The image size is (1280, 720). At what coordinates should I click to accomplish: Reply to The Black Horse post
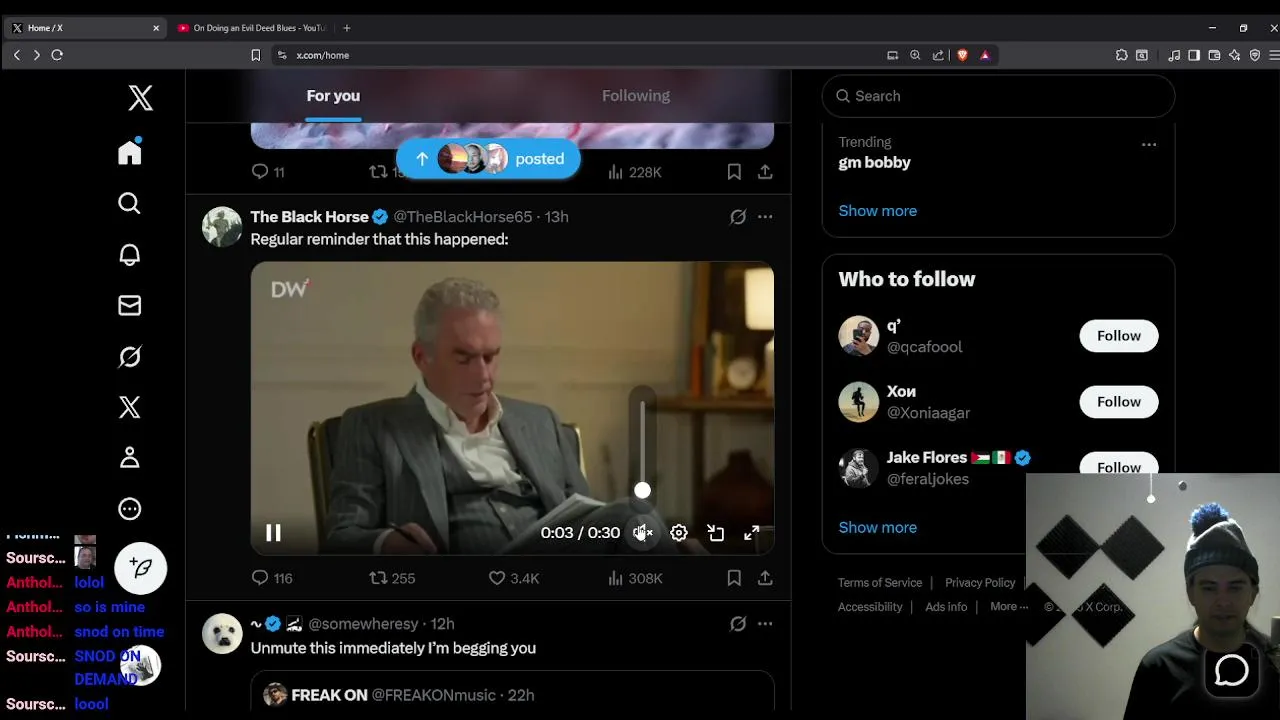click(271, 578)
